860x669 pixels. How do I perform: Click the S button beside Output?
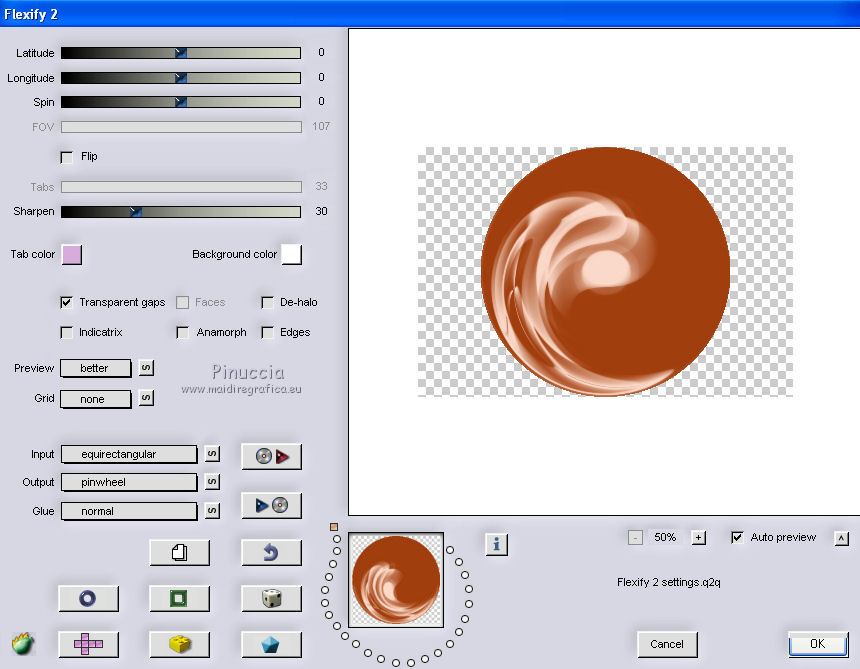[212, 482]
